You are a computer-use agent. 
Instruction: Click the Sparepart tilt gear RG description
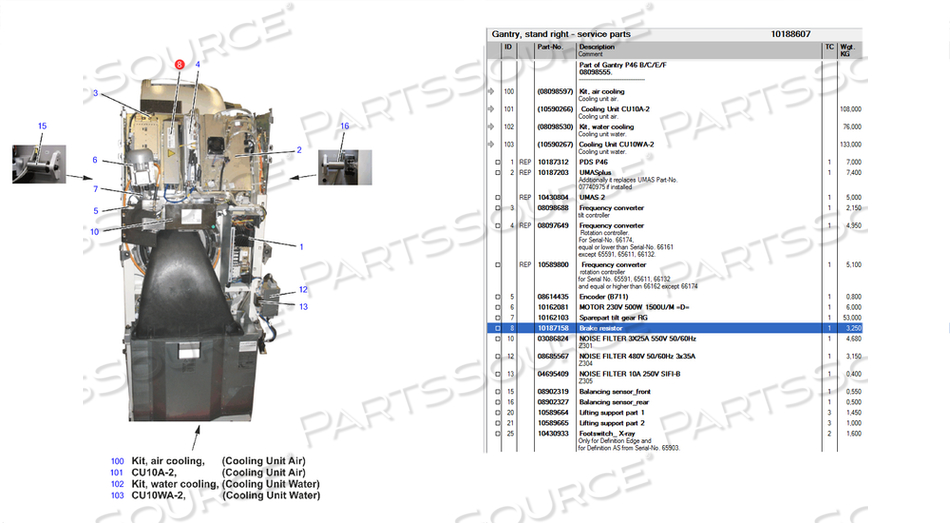point(614,318)
